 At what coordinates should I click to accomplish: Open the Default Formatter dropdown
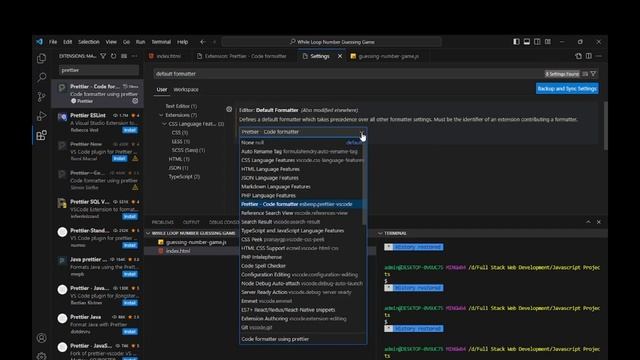(303, 132)
